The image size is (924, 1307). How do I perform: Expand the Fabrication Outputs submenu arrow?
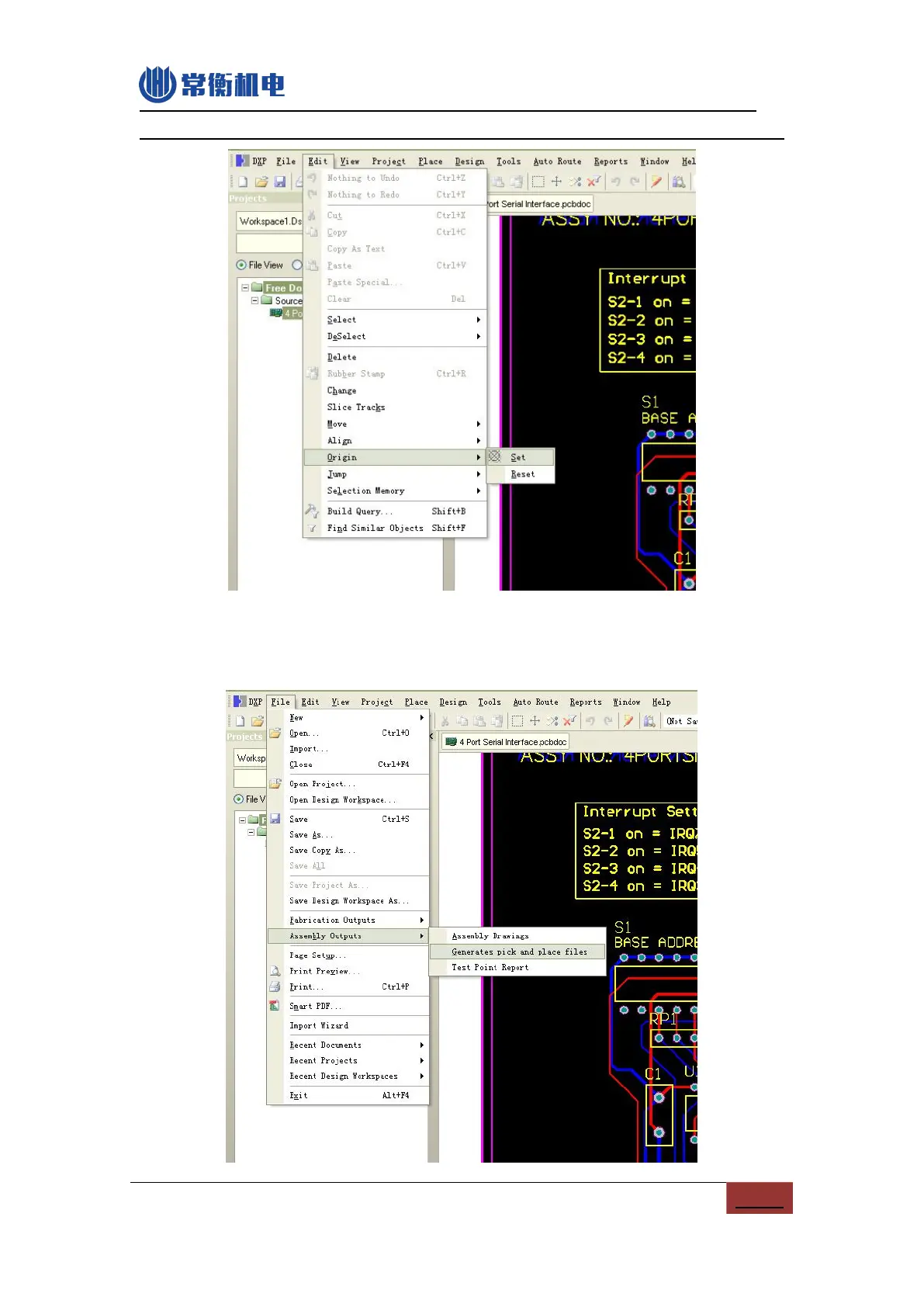(422, 920)
